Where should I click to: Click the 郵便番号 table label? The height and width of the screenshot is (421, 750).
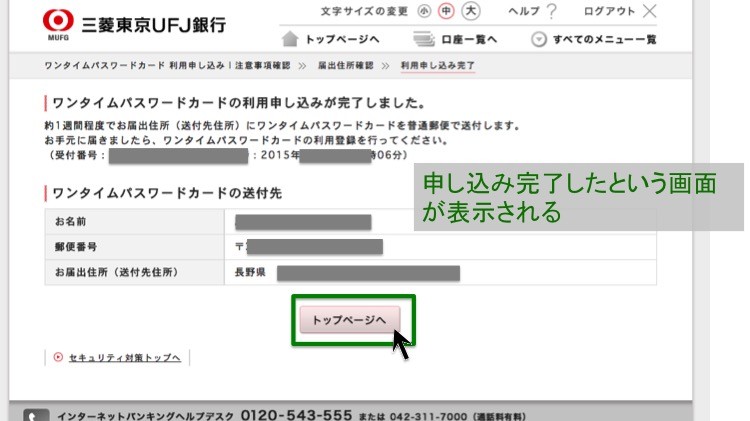[76, 247]
